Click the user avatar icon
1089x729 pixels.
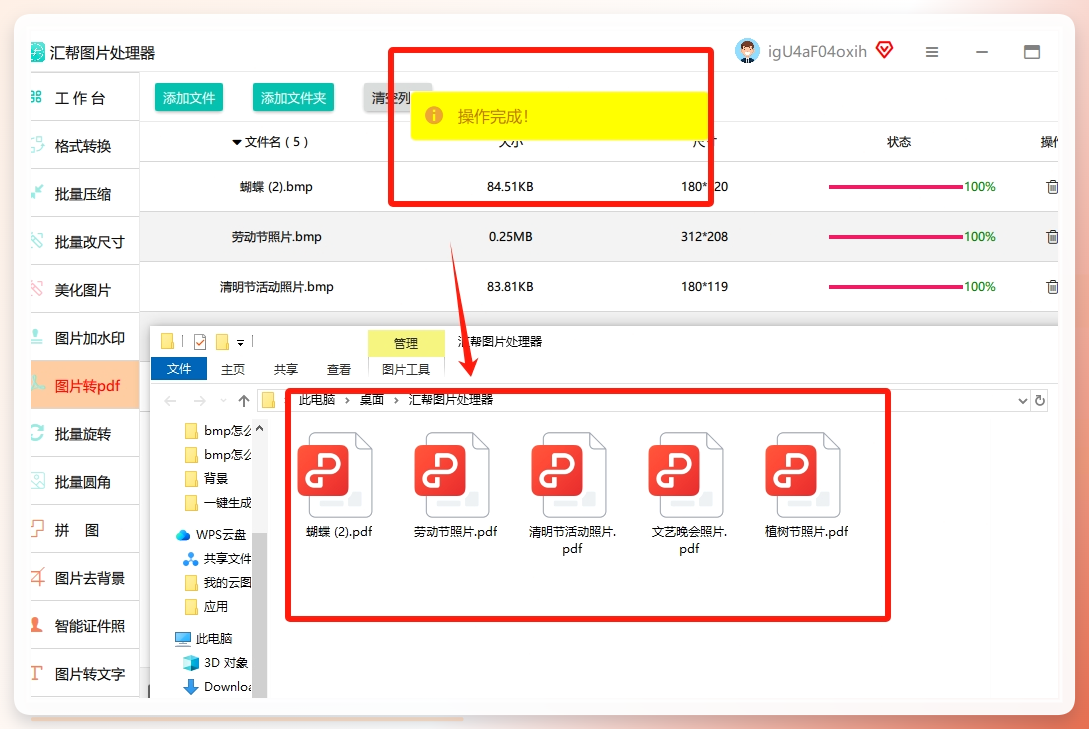tap(747, 51)
